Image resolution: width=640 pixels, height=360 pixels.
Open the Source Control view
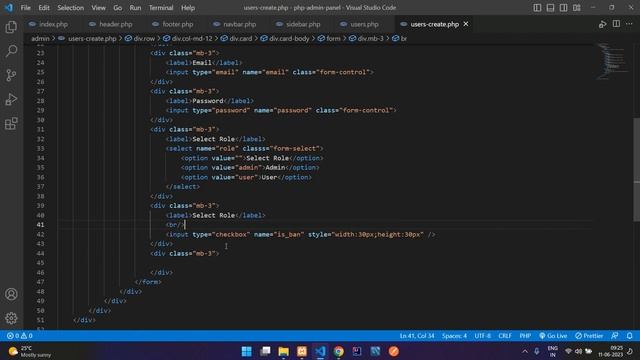click(11, 75)
